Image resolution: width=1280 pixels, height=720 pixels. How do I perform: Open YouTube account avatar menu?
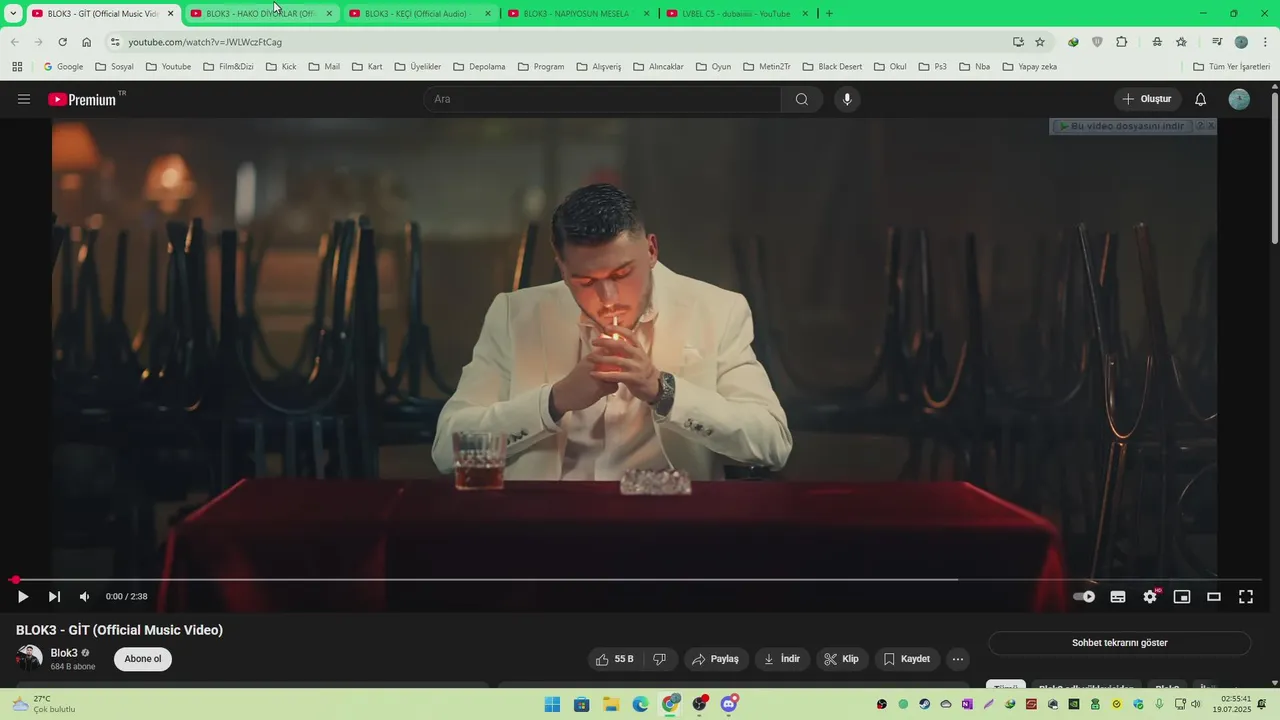pos(1239,99)
